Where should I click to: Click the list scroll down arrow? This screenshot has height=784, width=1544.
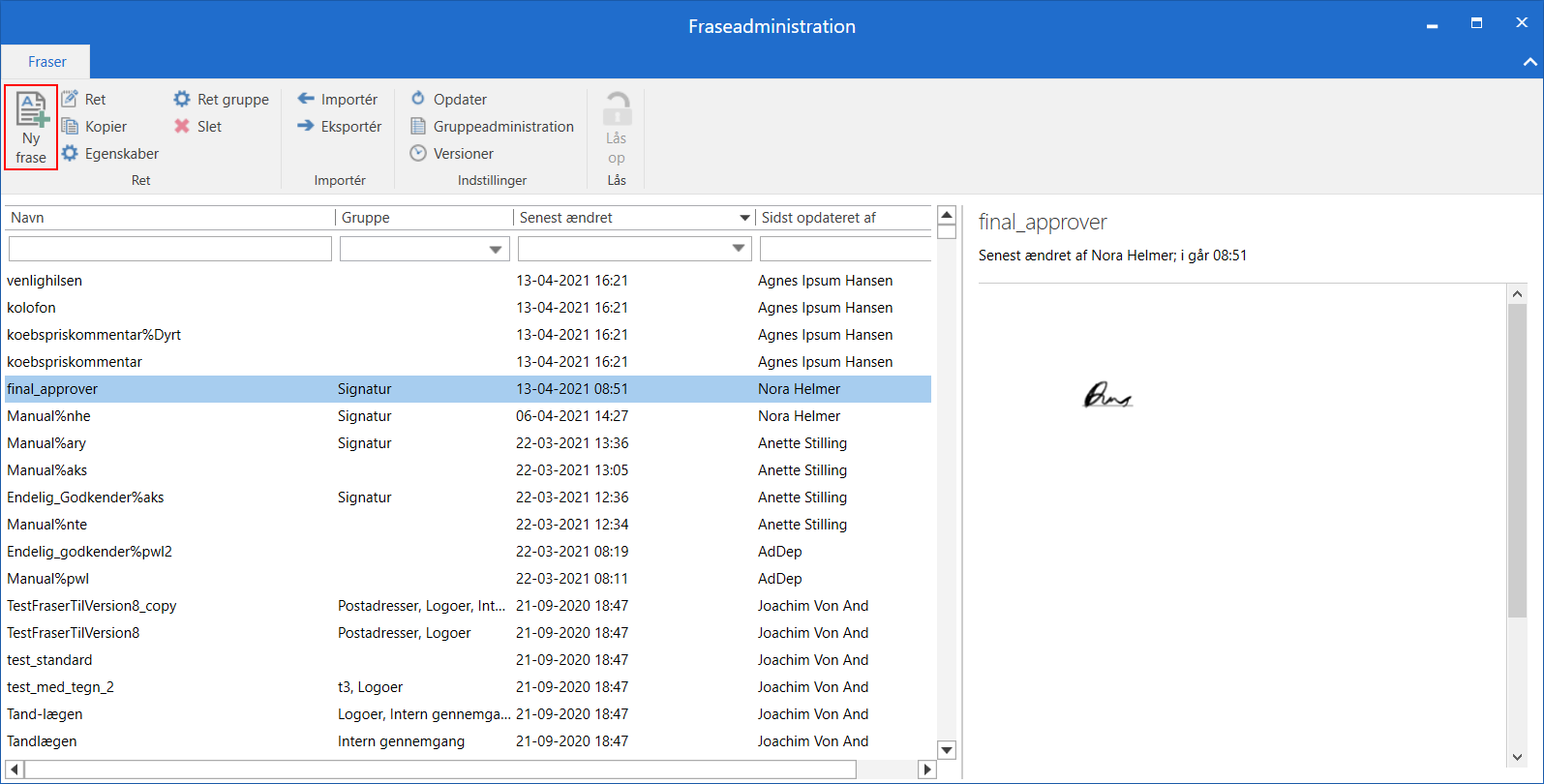tap(947, 750)
